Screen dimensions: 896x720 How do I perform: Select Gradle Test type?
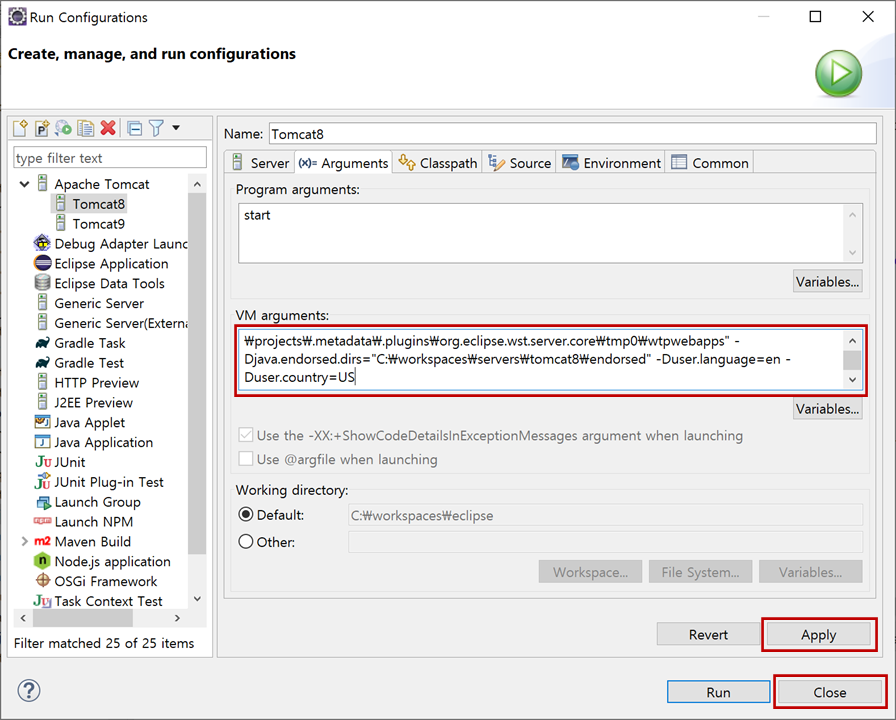79,363
